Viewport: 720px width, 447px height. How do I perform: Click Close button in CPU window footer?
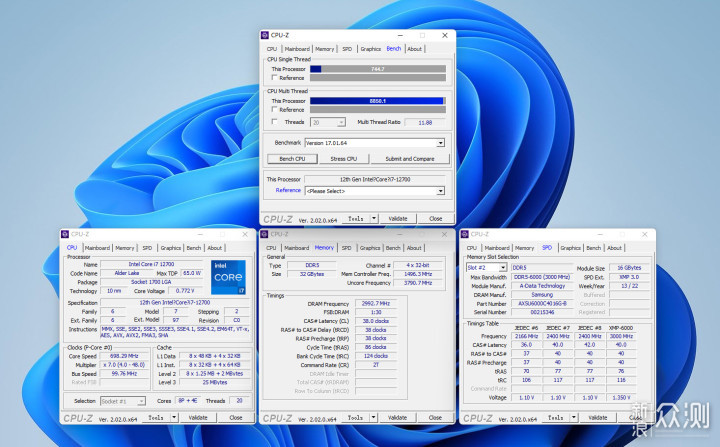pos(236,418)
